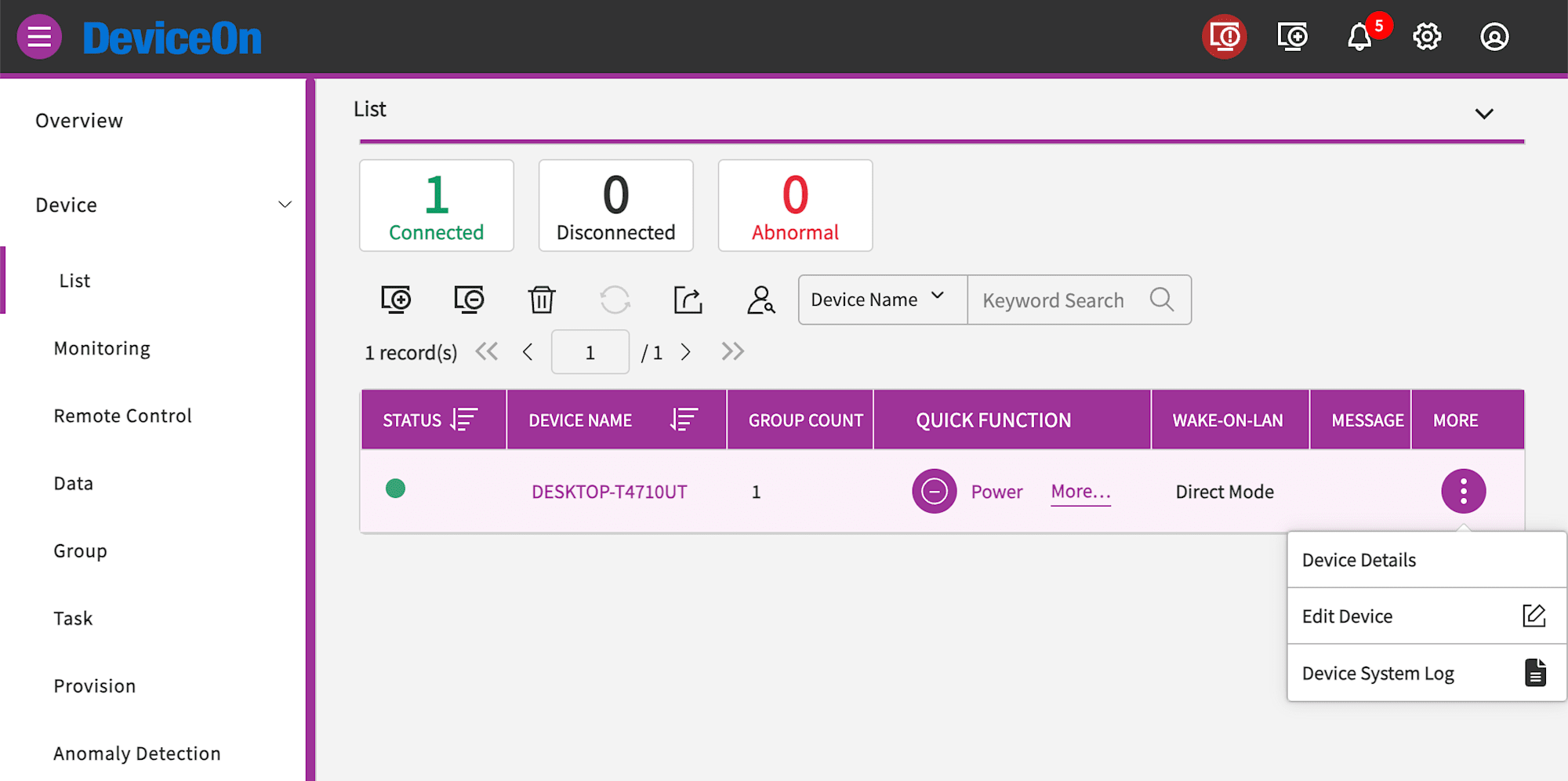Go to last page arrow

point(732,351)
